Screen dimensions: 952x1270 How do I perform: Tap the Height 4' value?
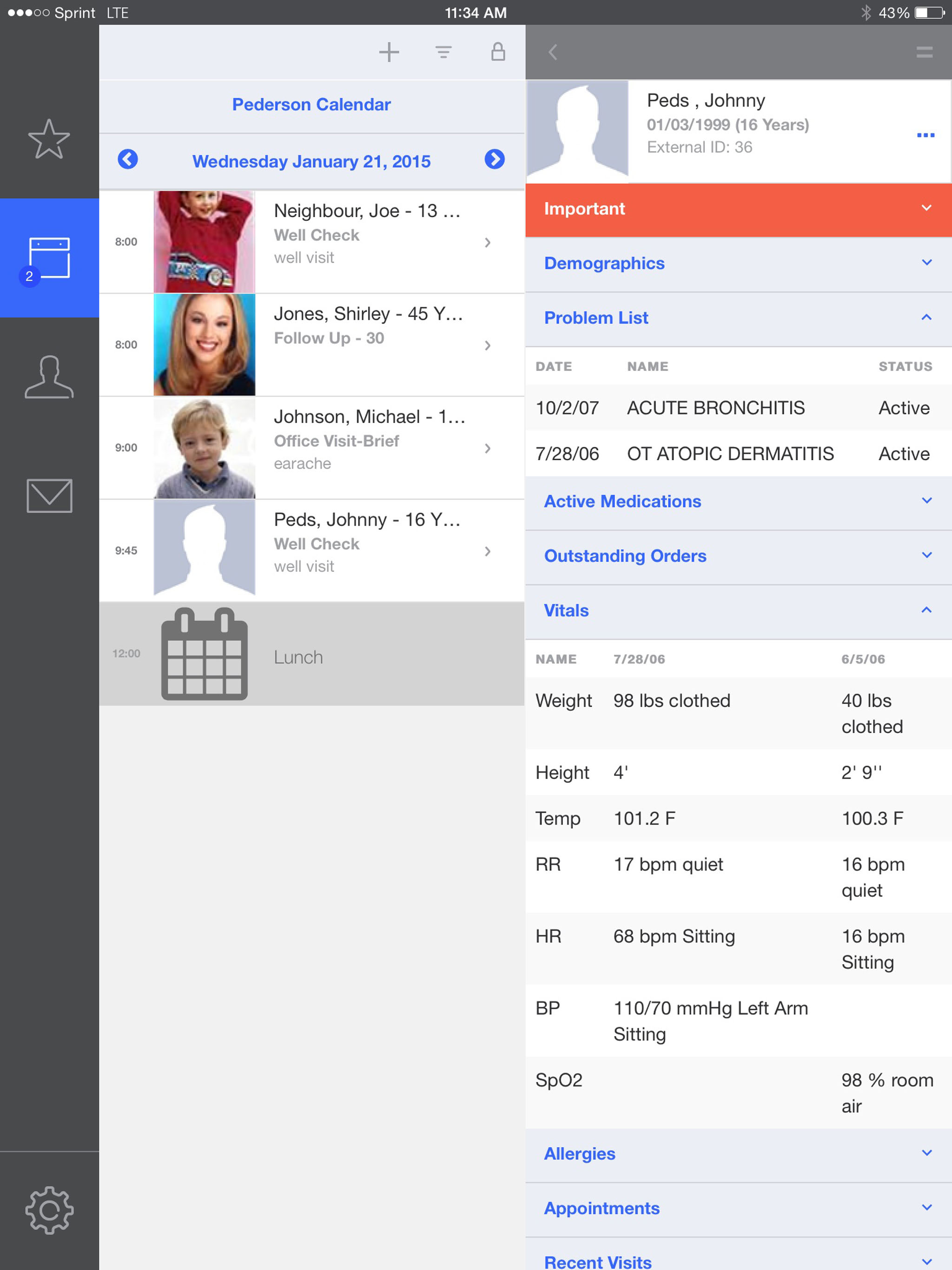(x=621, y=772)
